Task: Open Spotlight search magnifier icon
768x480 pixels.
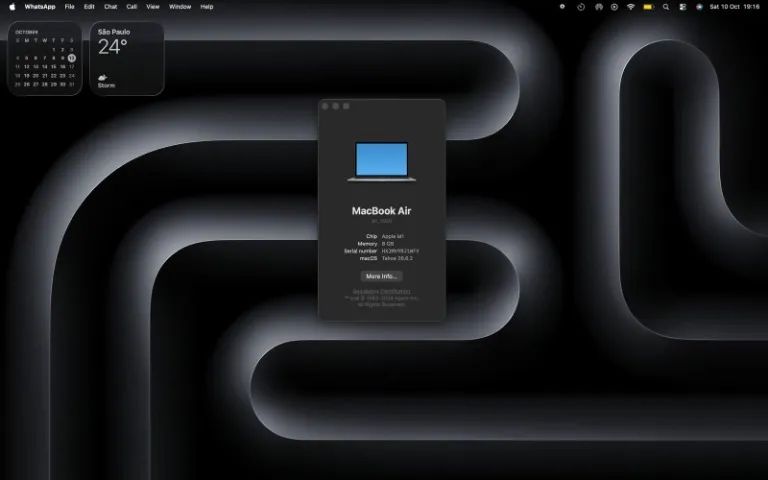Action: (666, 7)
